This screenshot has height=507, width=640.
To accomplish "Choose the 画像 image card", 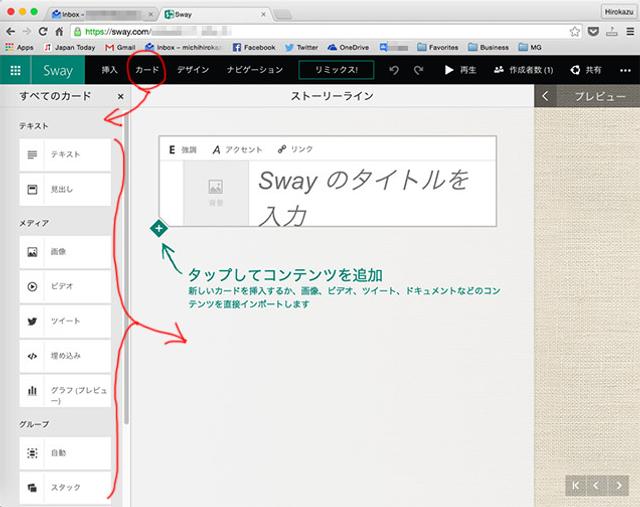I will 65,252.
